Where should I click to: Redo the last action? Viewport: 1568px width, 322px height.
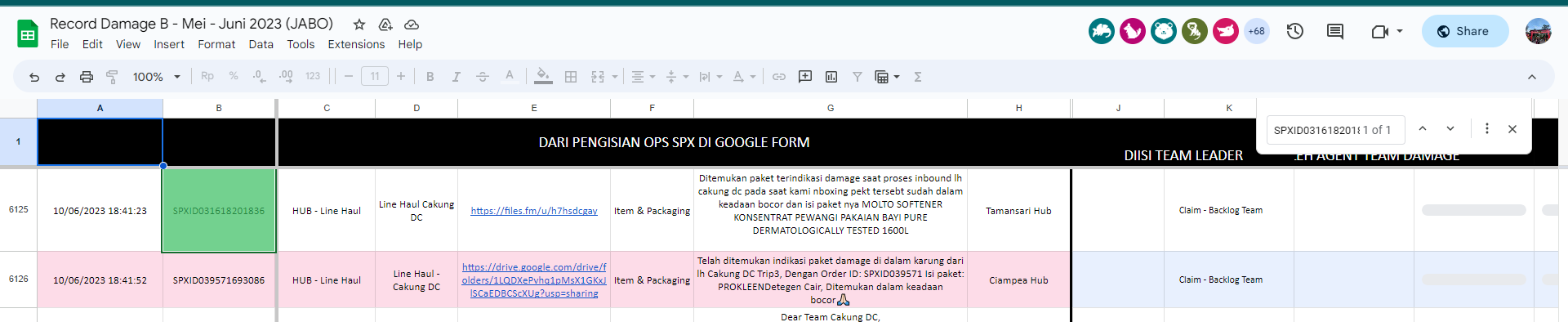[x=60, y=77]
